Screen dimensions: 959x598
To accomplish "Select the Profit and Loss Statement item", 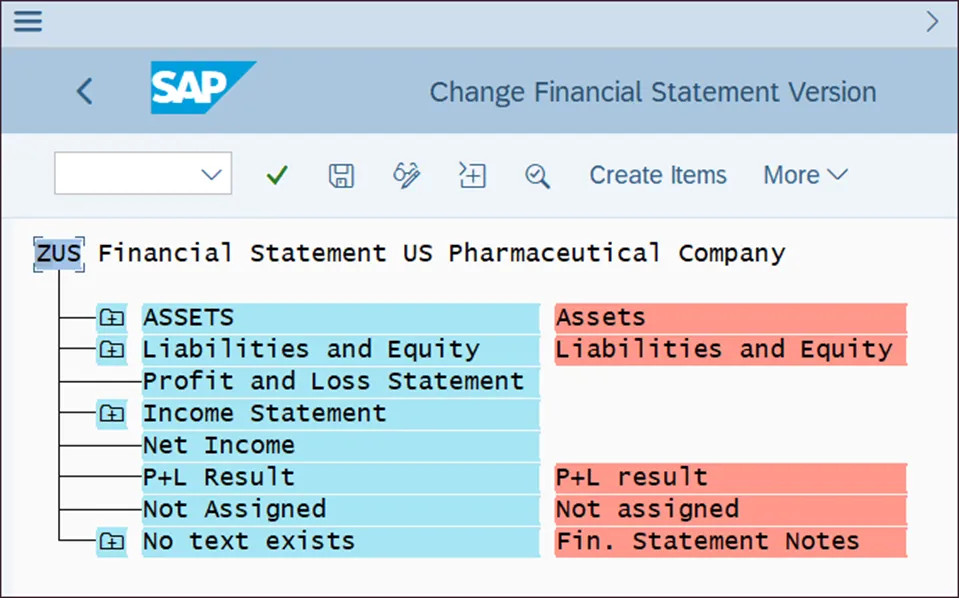I will tap(333, 381).
